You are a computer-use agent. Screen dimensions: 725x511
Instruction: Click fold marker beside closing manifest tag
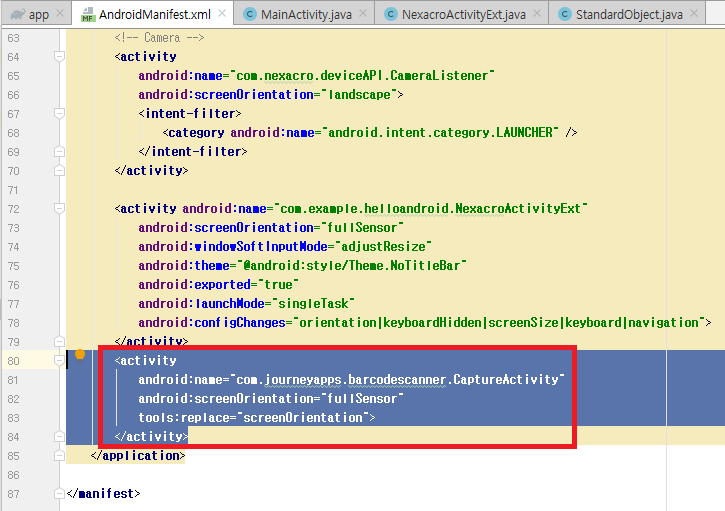click(x=59, y=493)
